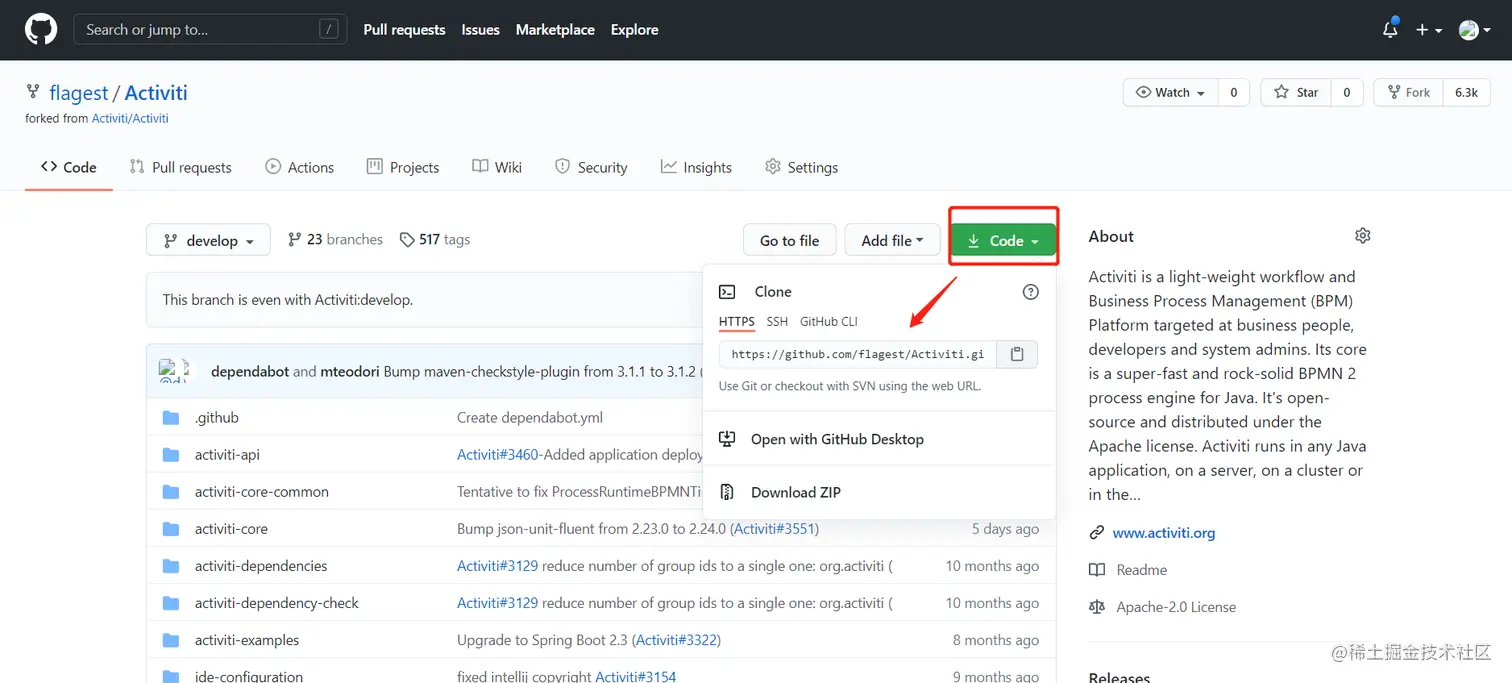Open the flagest owner link
This screenshot has height=683, width=1512.
(x=79, y=93)
